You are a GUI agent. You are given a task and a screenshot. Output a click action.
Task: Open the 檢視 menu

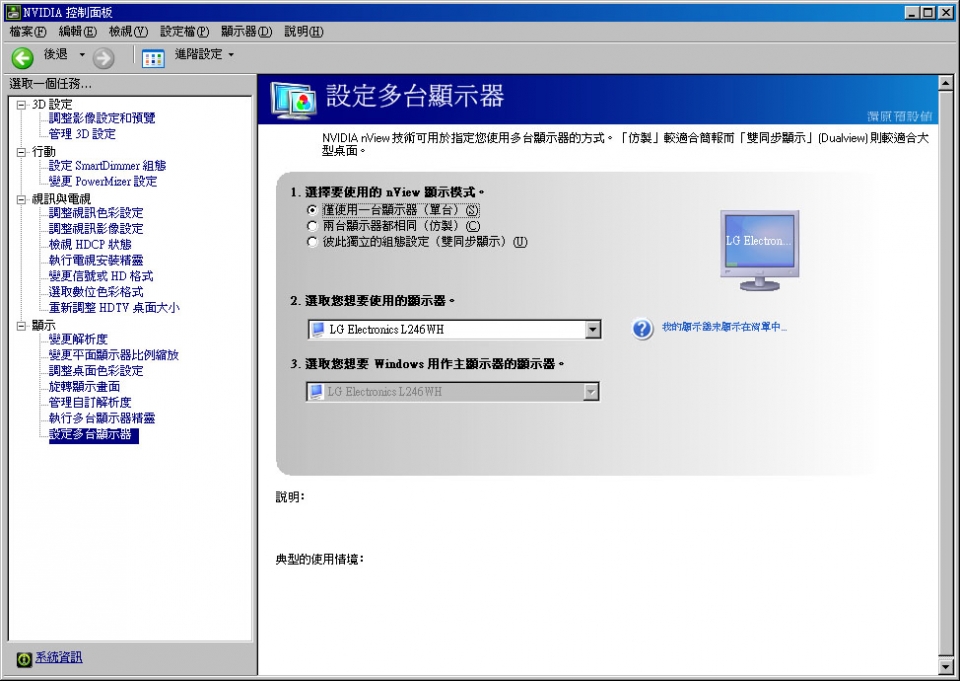[129, 32]
